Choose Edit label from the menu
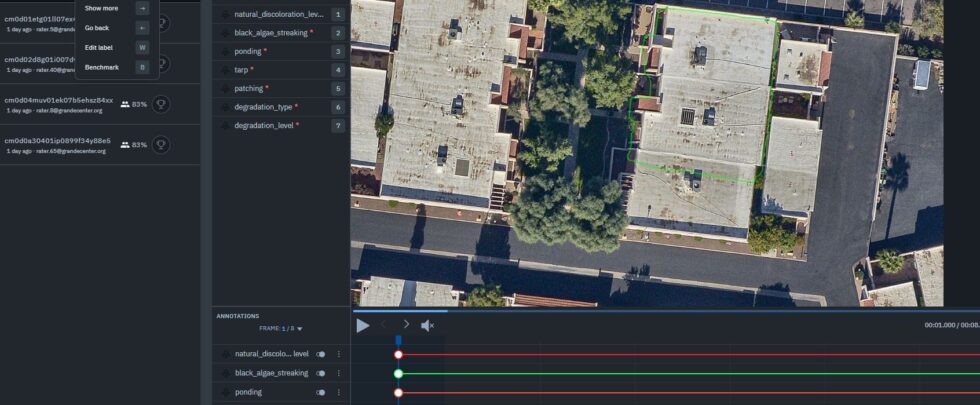The height and width of the screenshot is (405, 980). pos(98,47)
